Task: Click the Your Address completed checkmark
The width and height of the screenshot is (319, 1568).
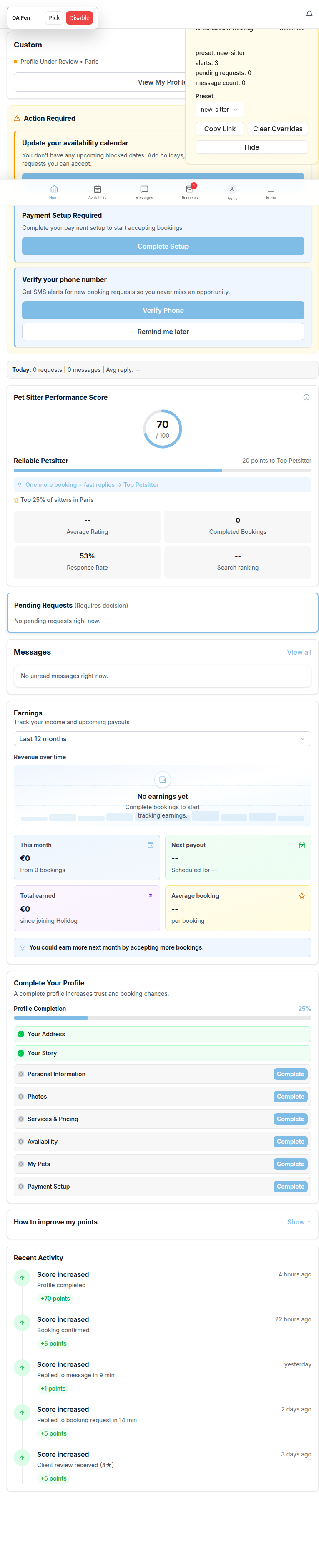Action: coord(21,1034)
